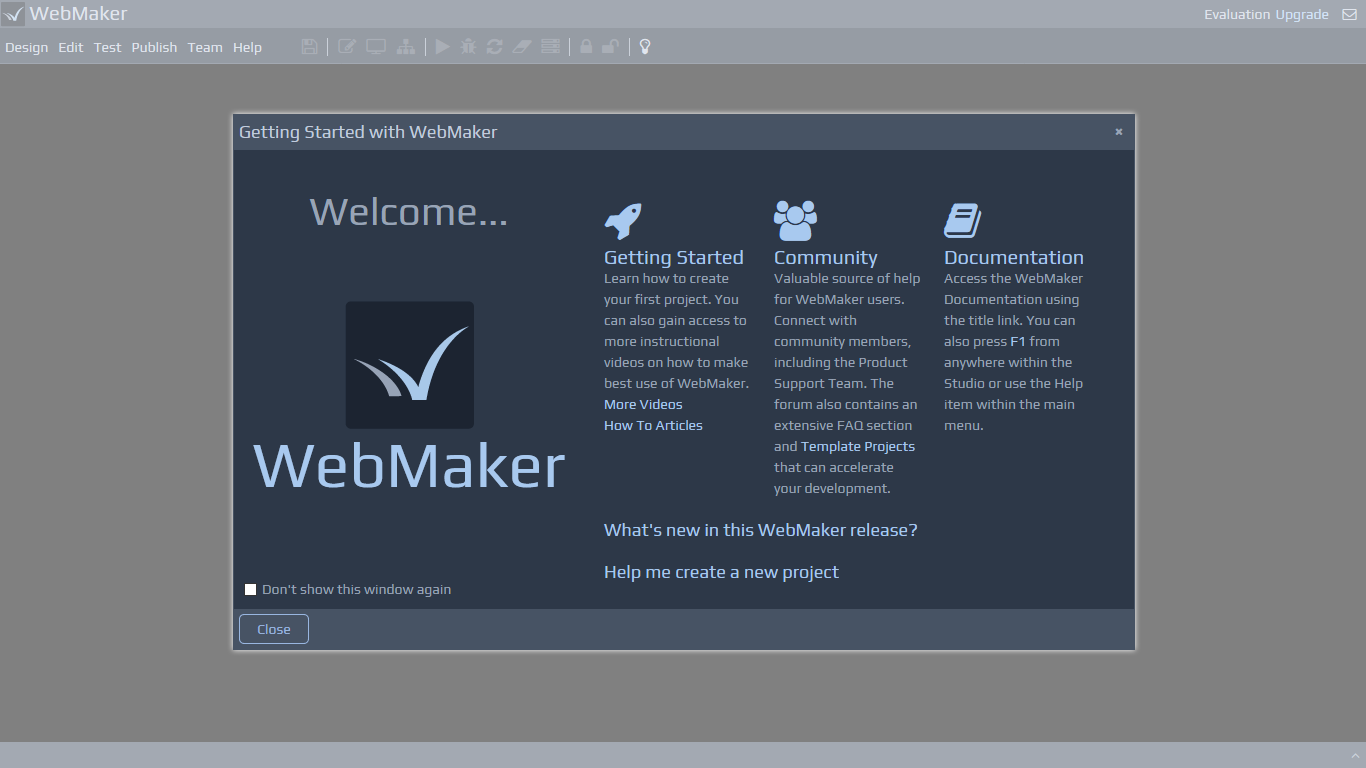Open the Documentation title link
Image resolution: width=1366 pixels, height=768 pixels.
pos(1014,257)
